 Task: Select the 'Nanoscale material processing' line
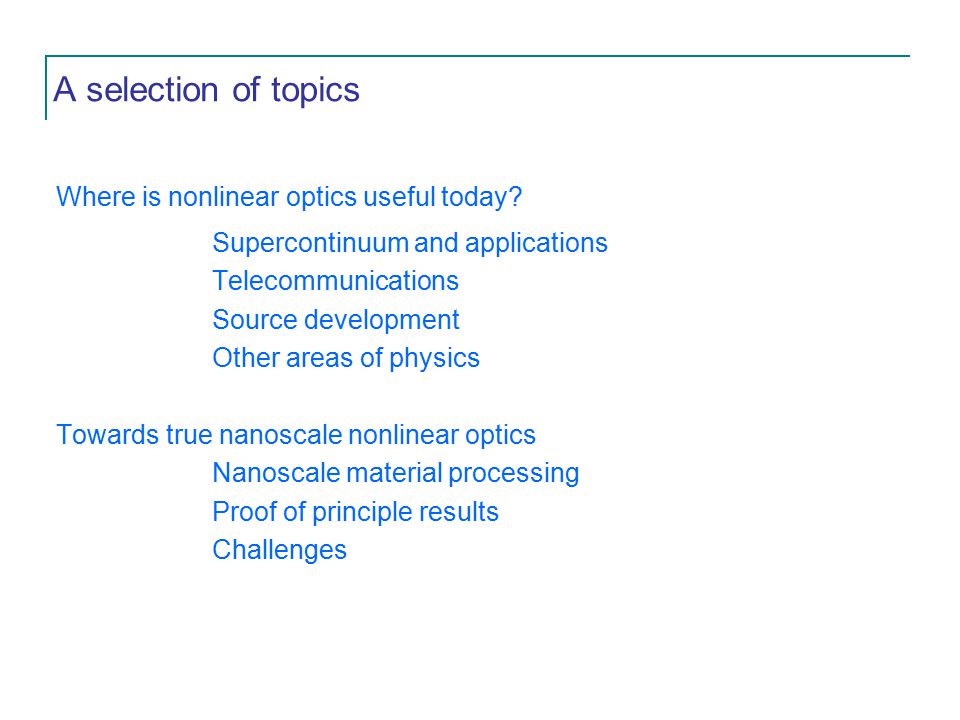(396, 474)
